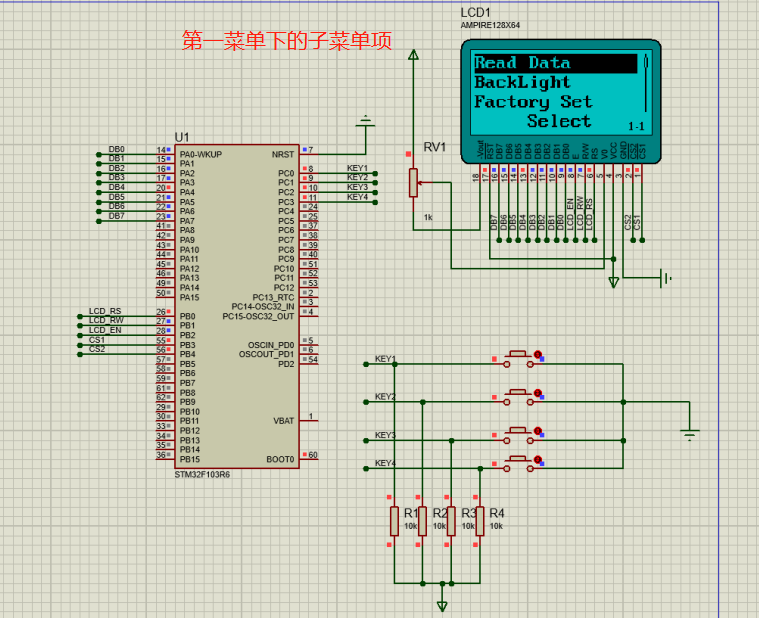Select the PA15 pin name on U1

coord(189,297)
